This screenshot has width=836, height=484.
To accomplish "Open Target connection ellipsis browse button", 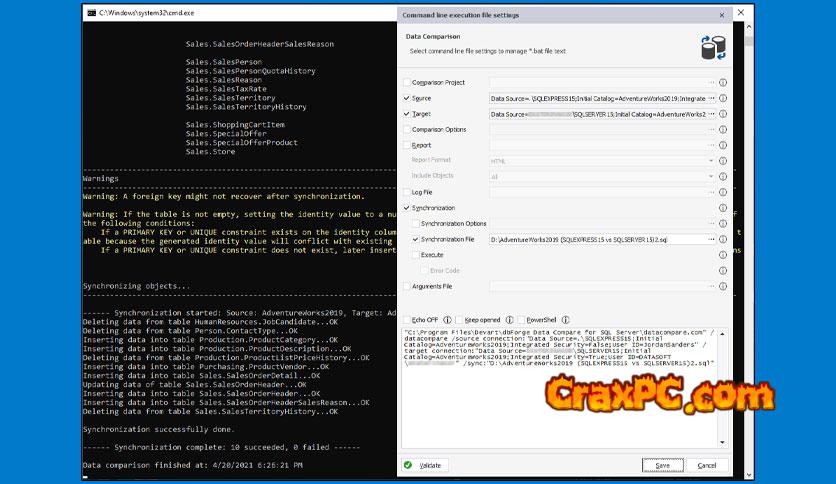I will point(711,114).
